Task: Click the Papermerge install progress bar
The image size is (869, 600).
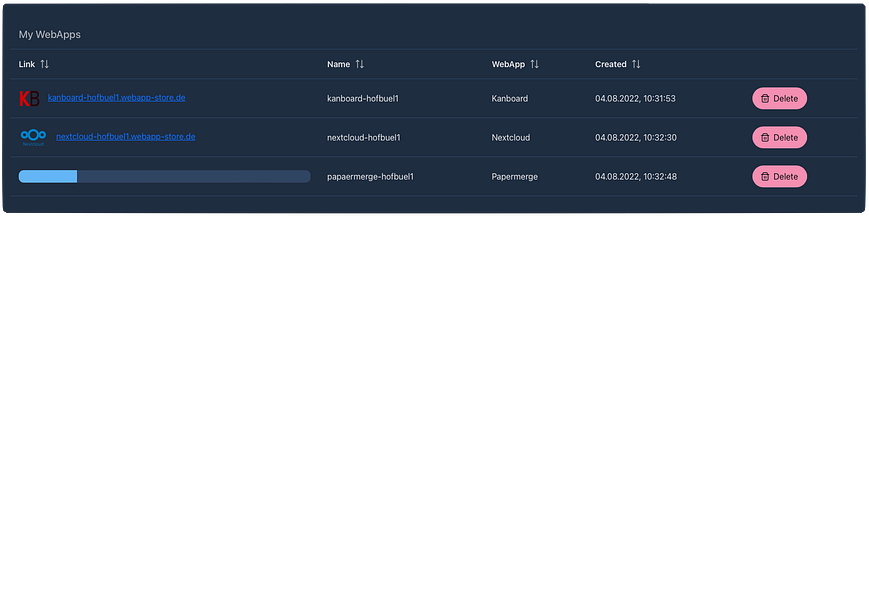Action: point(165,177)
